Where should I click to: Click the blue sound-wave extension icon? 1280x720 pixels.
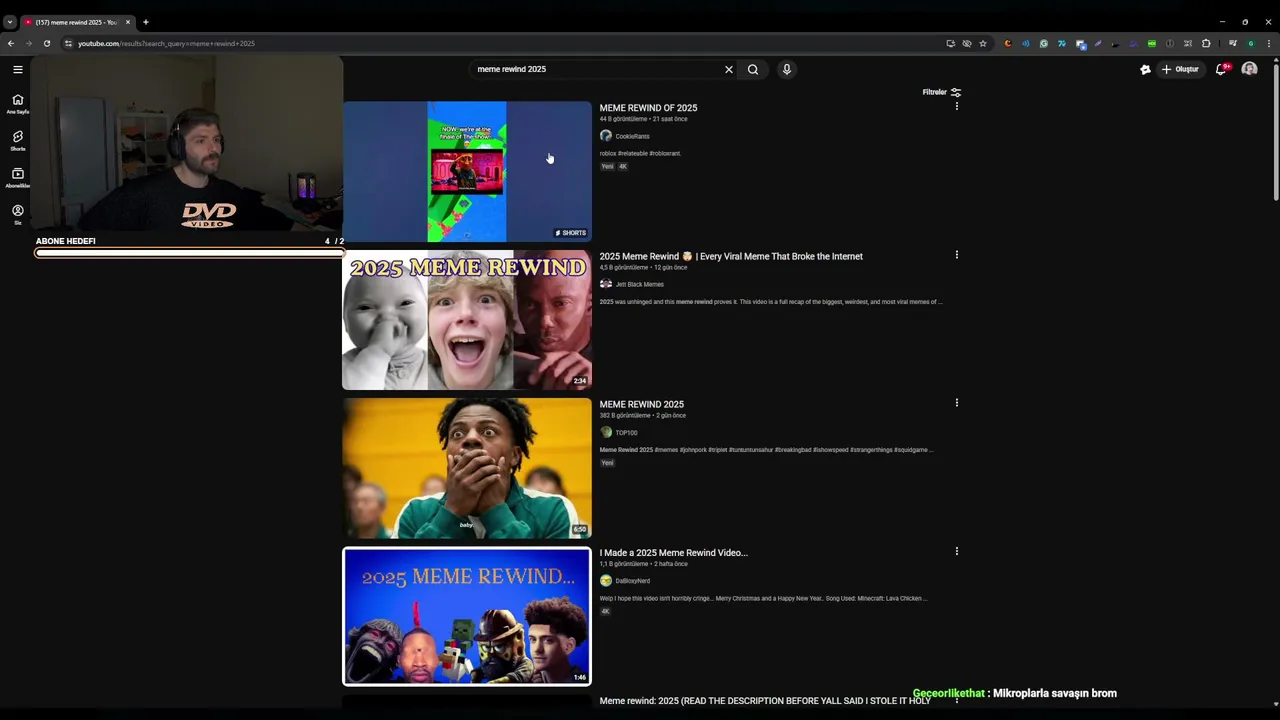1026,43
